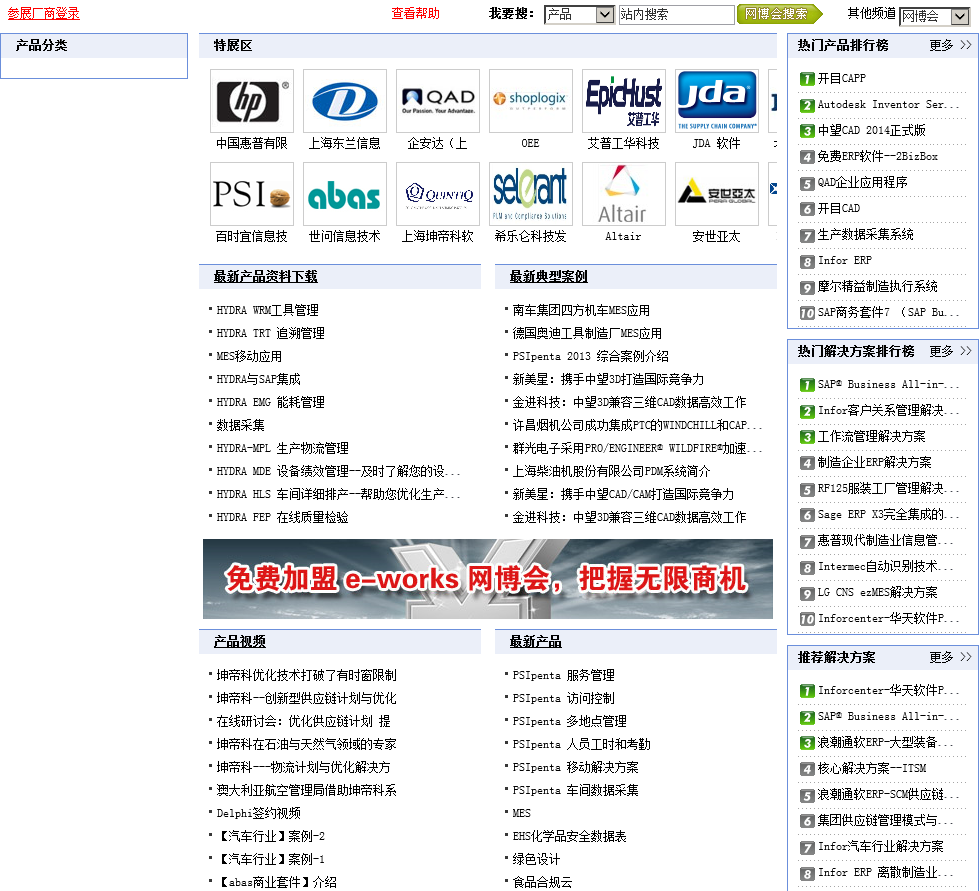
Task: Open recommended Infor汽车行业解决方案
Action: pyautogui.click(x=881, y=847)
